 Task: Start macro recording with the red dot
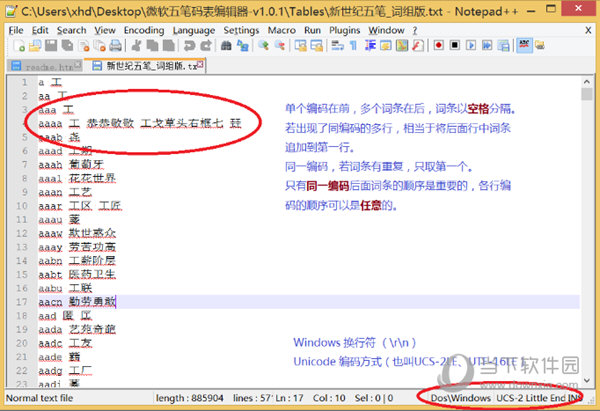[x=439, y=46]
